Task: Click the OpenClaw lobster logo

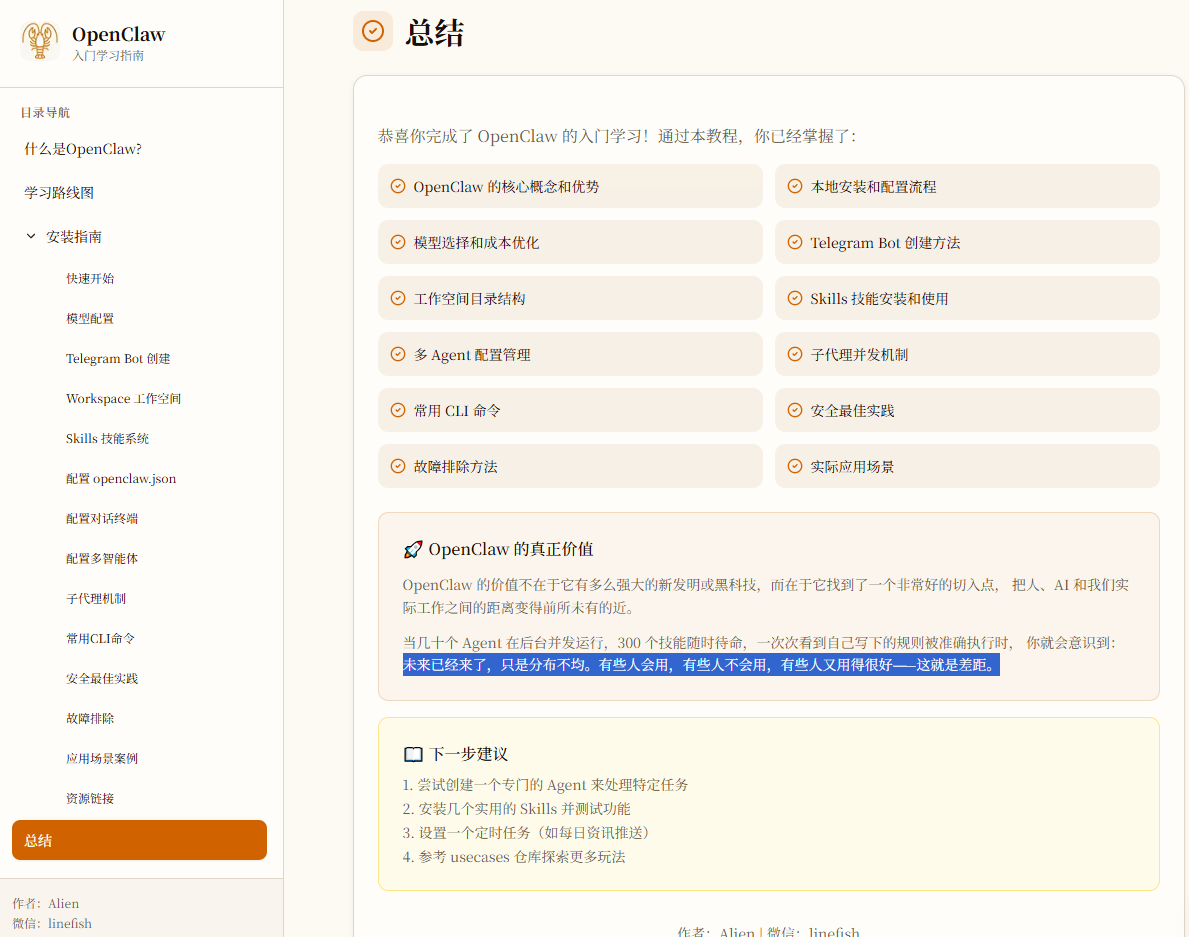Action: [40, 40]
